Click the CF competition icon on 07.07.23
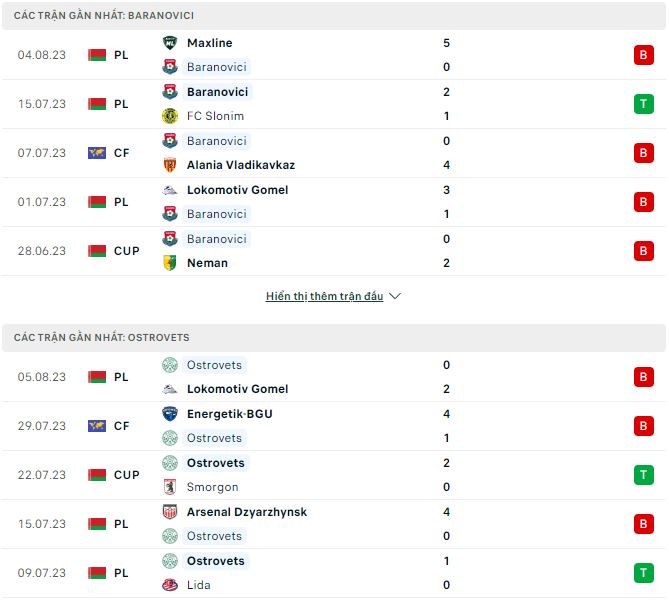This screenshot has height=601, width=669. pyautogui.click(x=97, y=153)
